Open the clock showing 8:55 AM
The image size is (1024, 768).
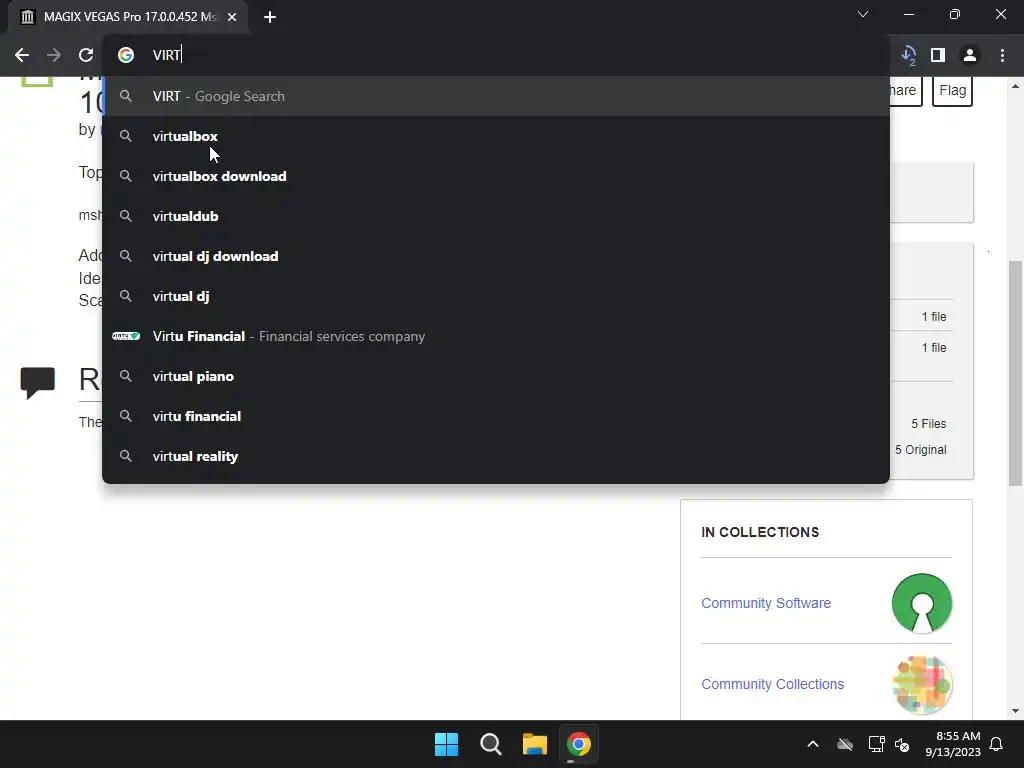953,744
